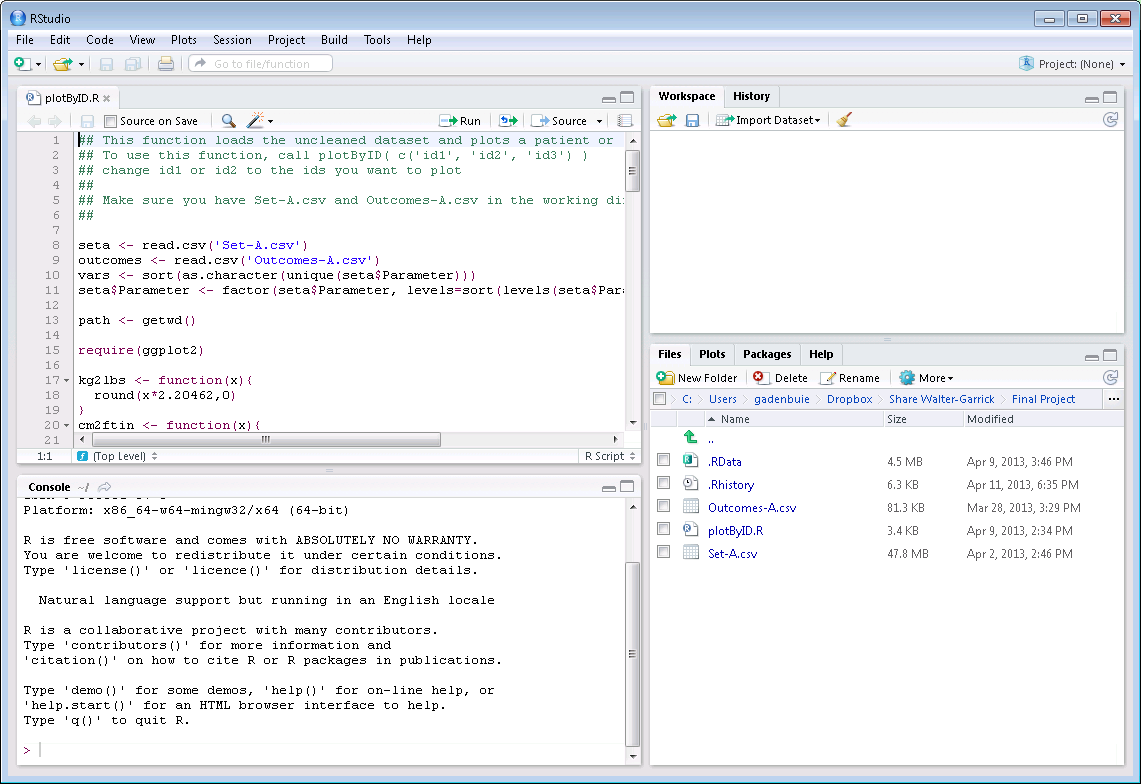This screenshot has width=1141, height=784.
Task: Open the File menu
Action: click(x=25, y=40)
